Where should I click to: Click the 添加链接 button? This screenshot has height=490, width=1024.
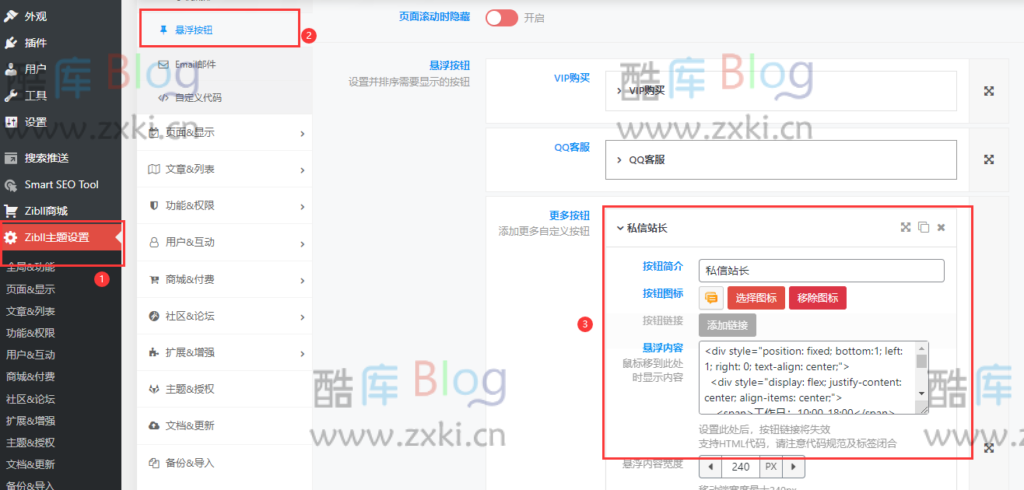click(x=728, y=325)
